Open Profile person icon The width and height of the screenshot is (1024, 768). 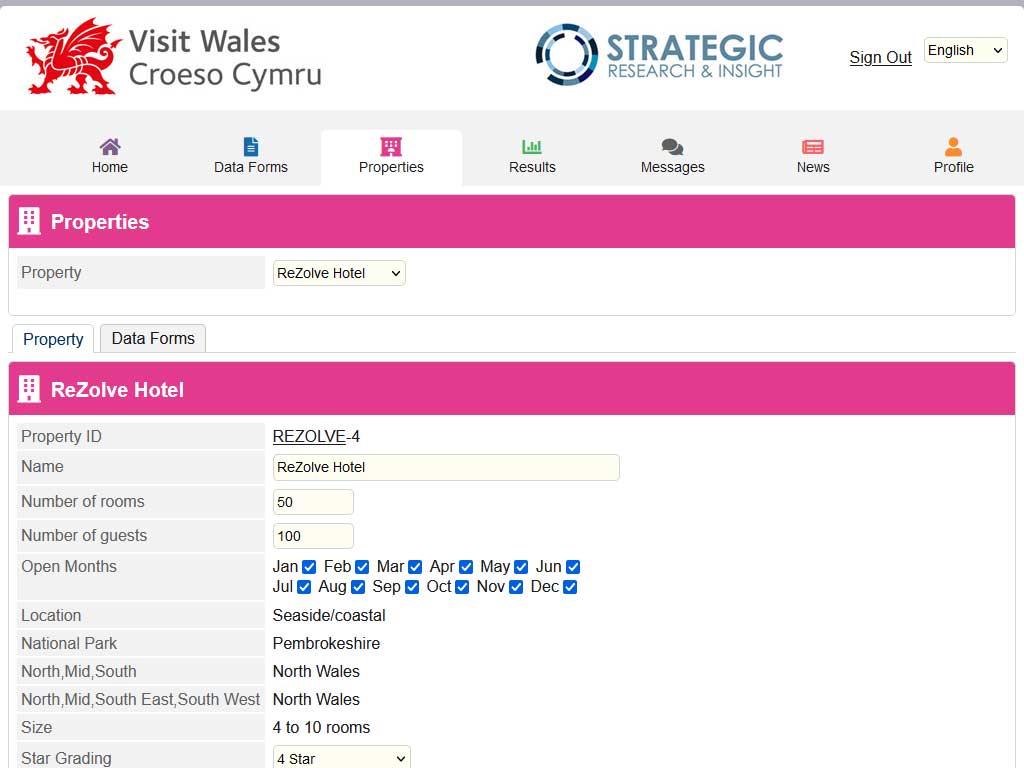coord(953,147)
